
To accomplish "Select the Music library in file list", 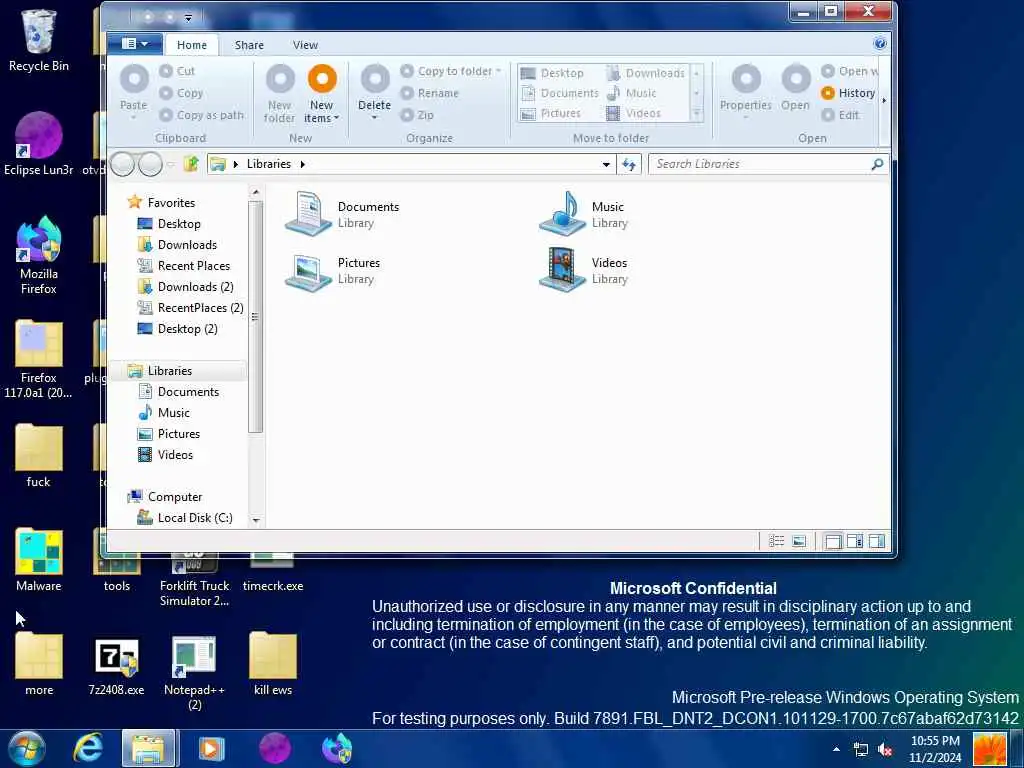I will (583, 214).
